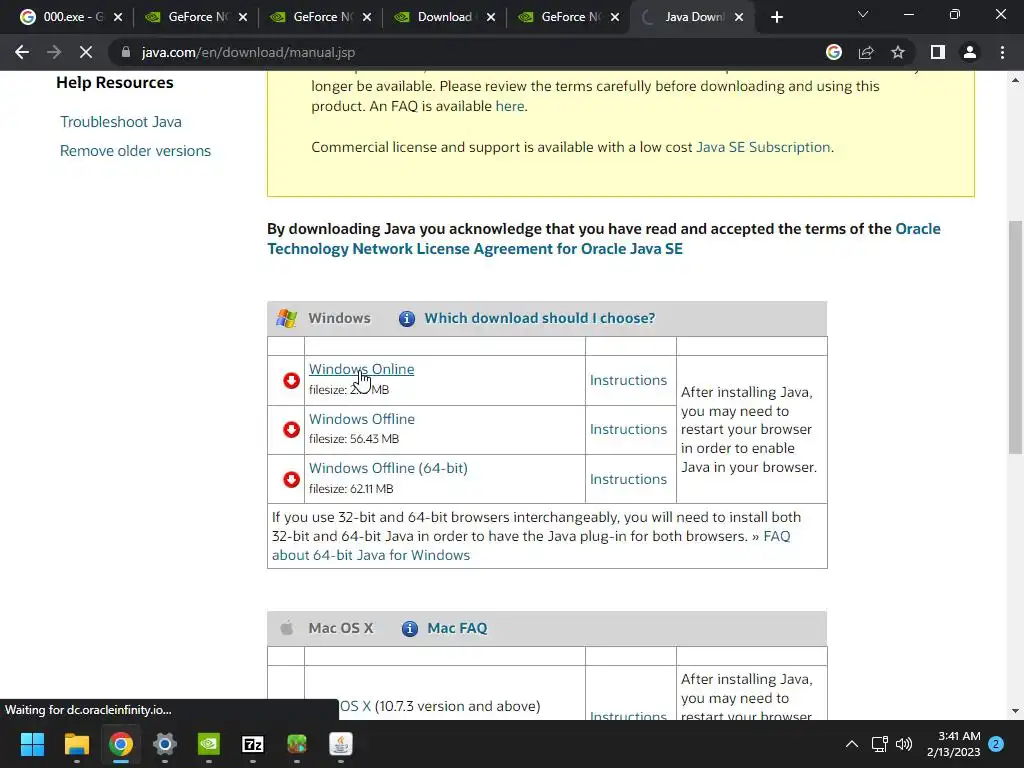This screenshot has width=1024, height=768.
Task: Download Windows Online installer
Action: click(361, 369)
